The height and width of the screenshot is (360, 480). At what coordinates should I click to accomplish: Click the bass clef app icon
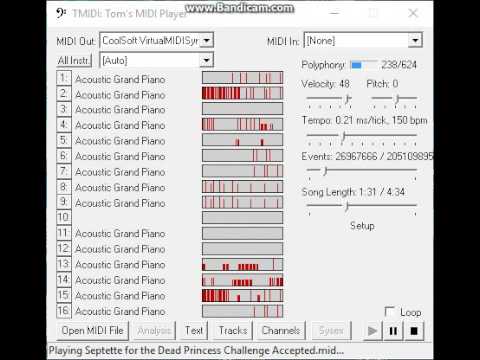[61, 14]
